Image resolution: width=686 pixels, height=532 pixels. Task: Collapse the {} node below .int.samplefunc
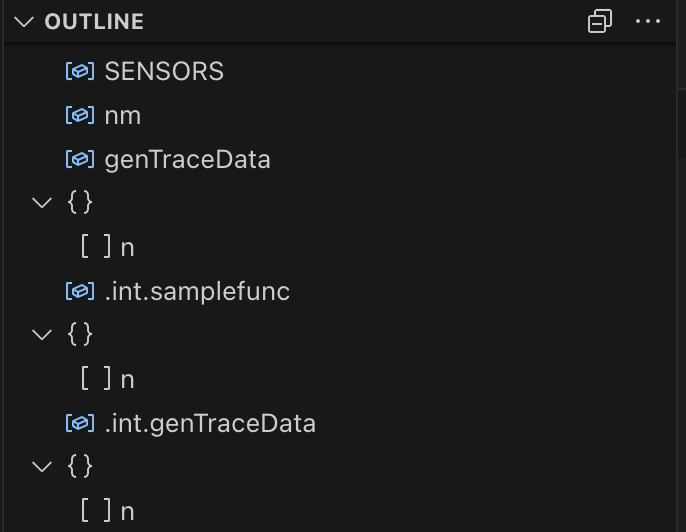pos(41,335)
